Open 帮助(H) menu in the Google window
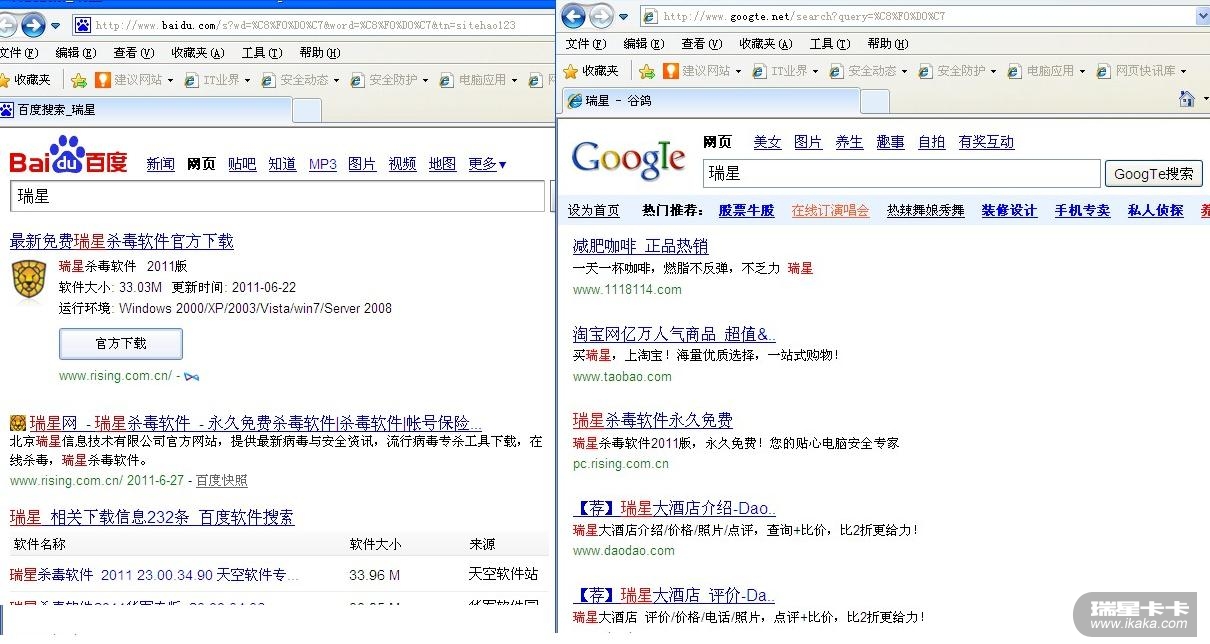This screenshot has height=644, width=1210. click(x=887, y=44)
